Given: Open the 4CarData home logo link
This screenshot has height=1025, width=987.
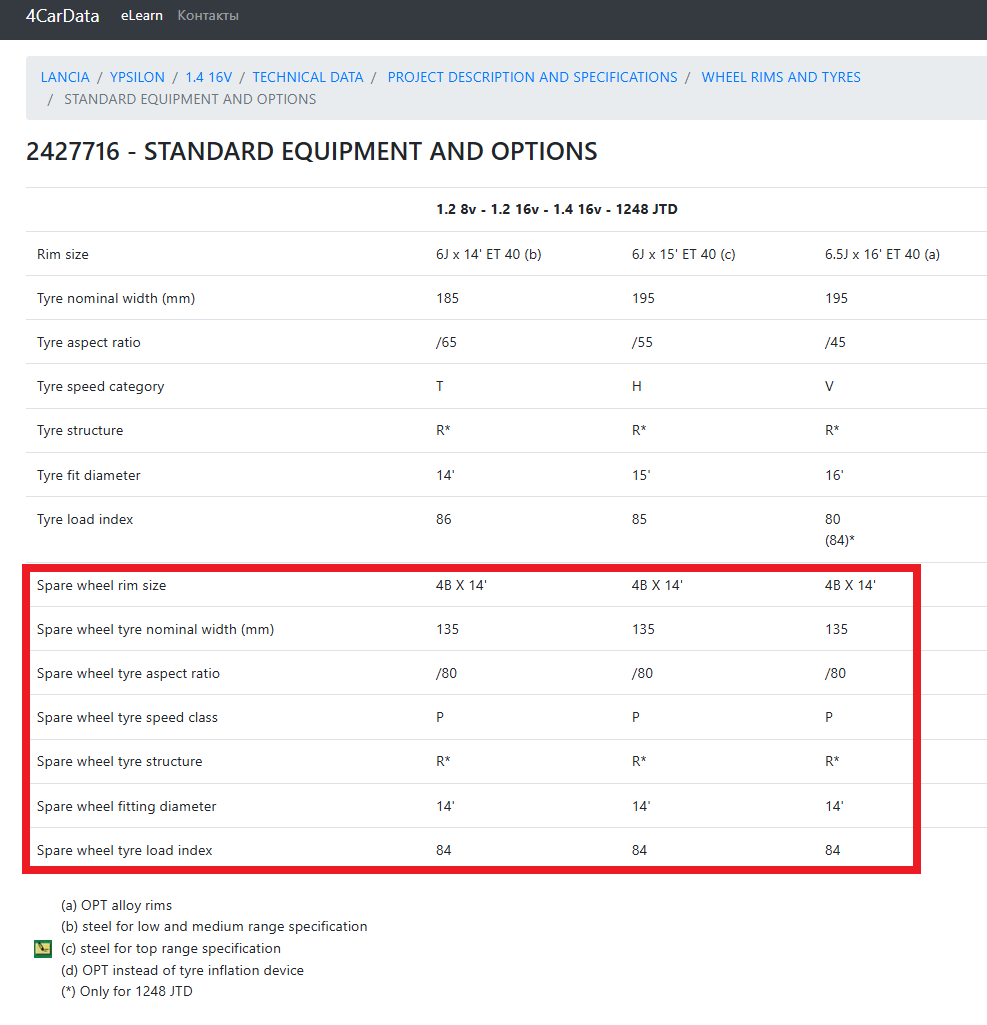Looking at the screenshot, I should 63,16.
